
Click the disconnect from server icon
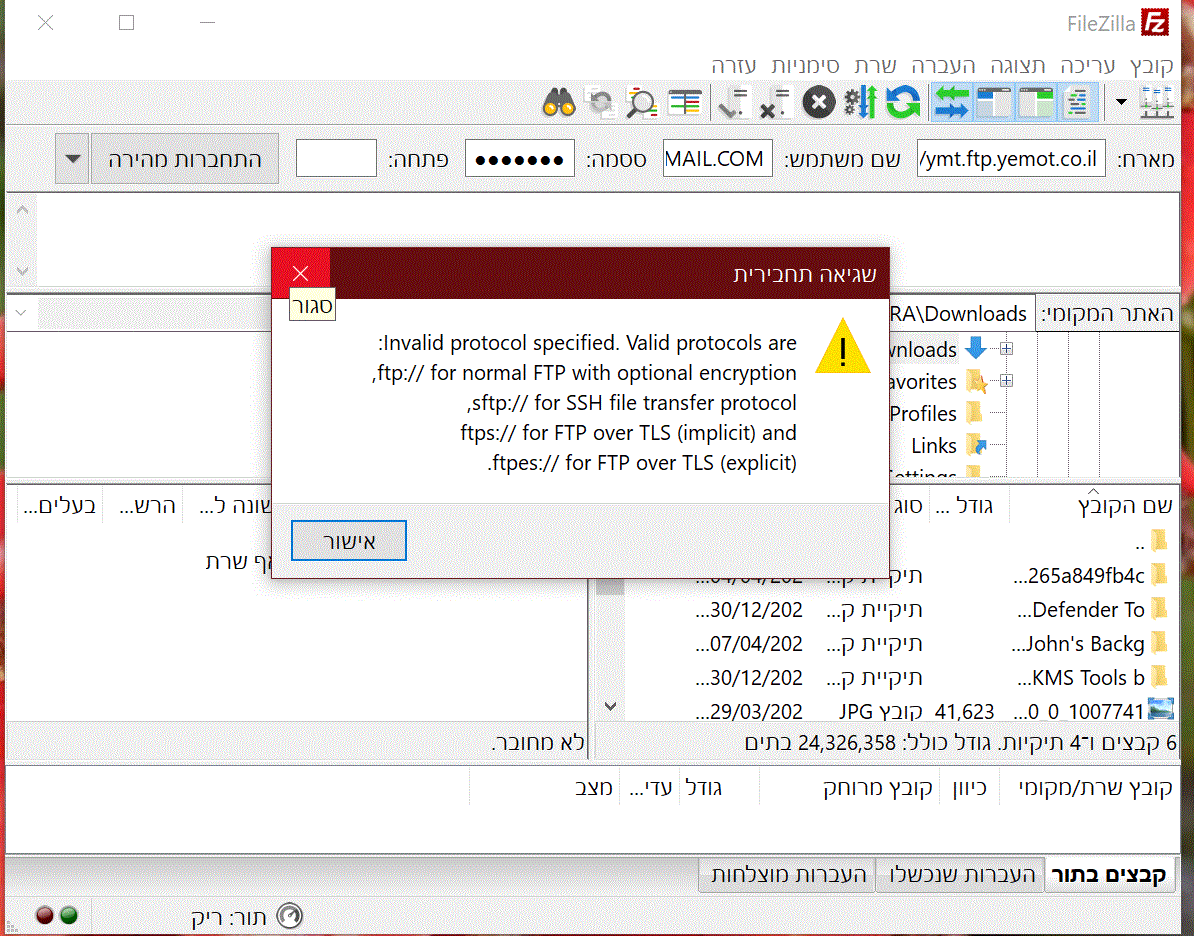tap(776, 102)
